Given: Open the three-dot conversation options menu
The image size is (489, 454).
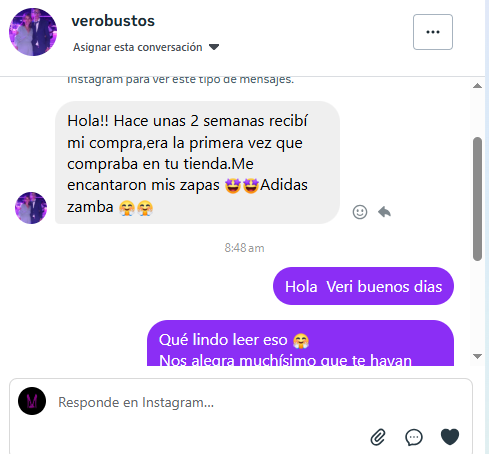Looking at the screenshot, I should 433,32.
